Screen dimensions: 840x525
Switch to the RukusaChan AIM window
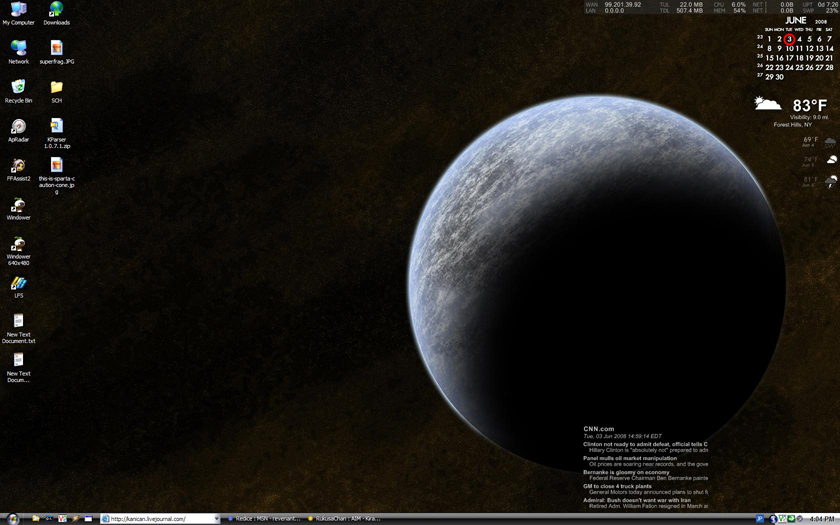(x=345, y=519)
